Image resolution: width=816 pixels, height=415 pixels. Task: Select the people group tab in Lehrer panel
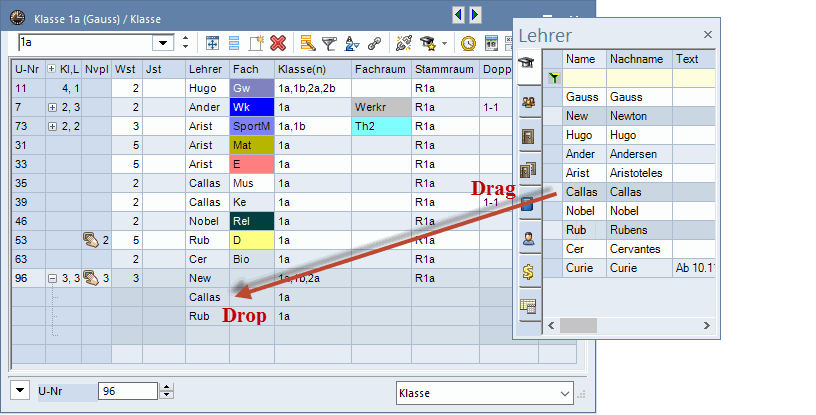pos(528,102)
